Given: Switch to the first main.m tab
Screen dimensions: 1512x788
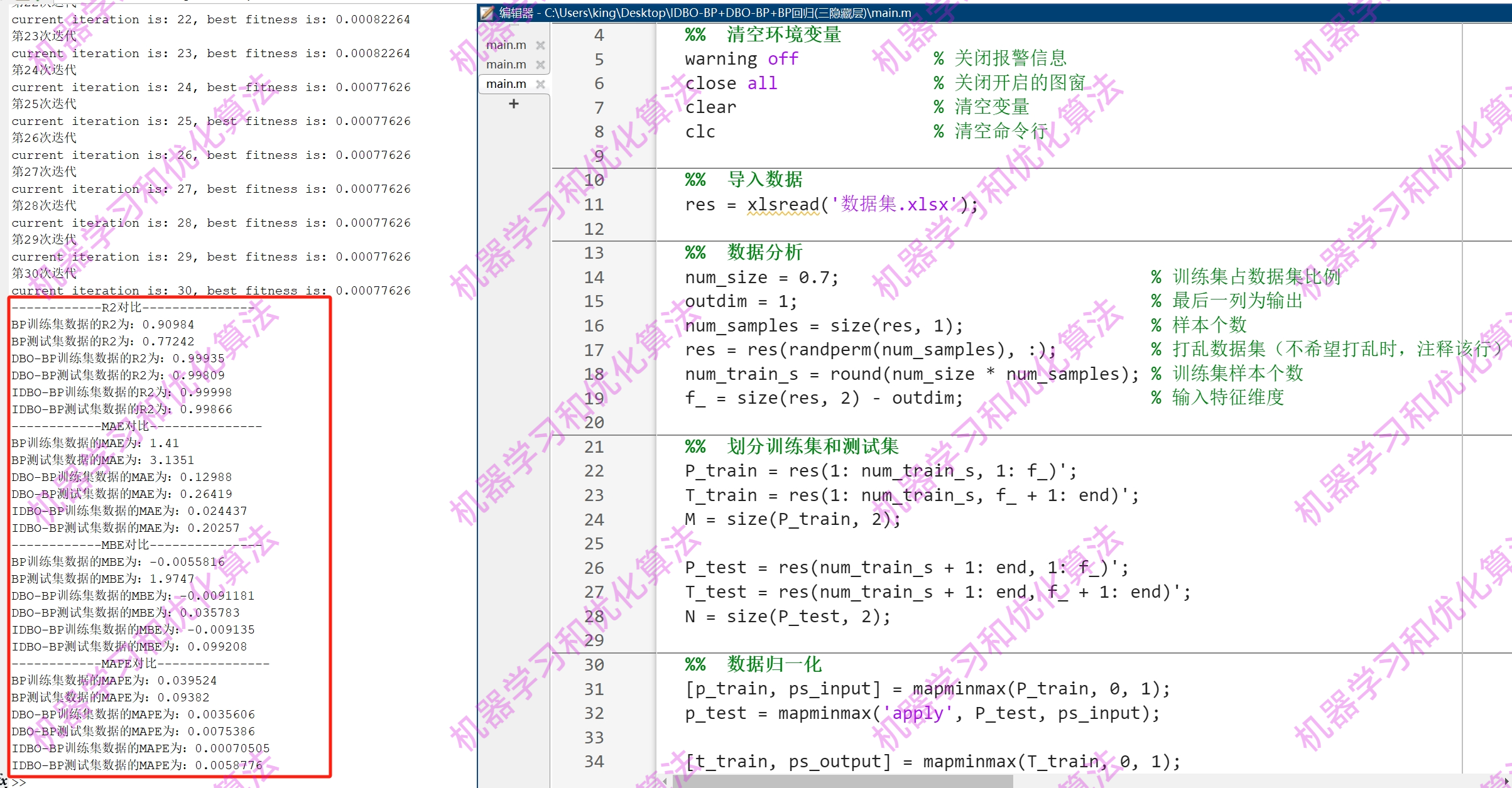Looking at the screenshot, I should pos(506,45).
